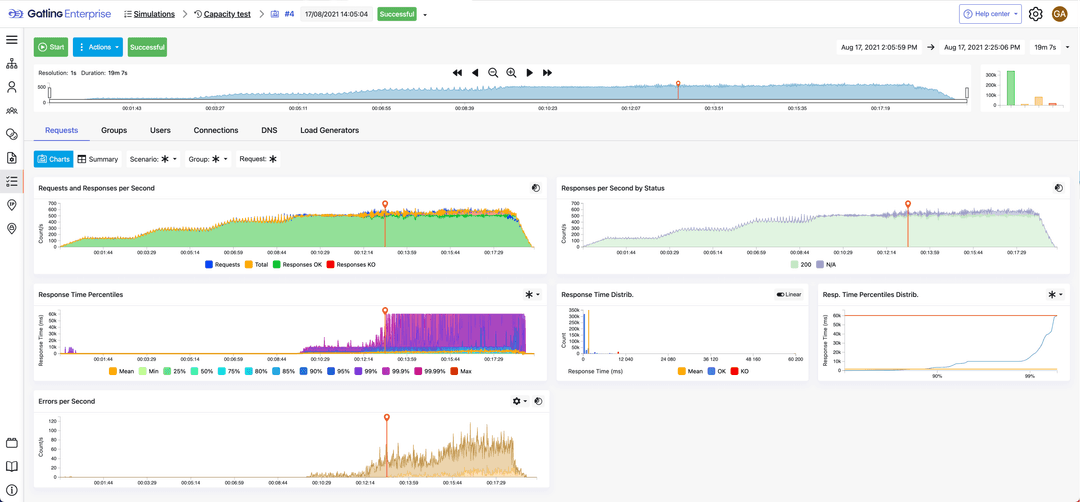Click the settings gear icon
Viewport: 1080px width, 502px height.
(x=1035, y=14)
